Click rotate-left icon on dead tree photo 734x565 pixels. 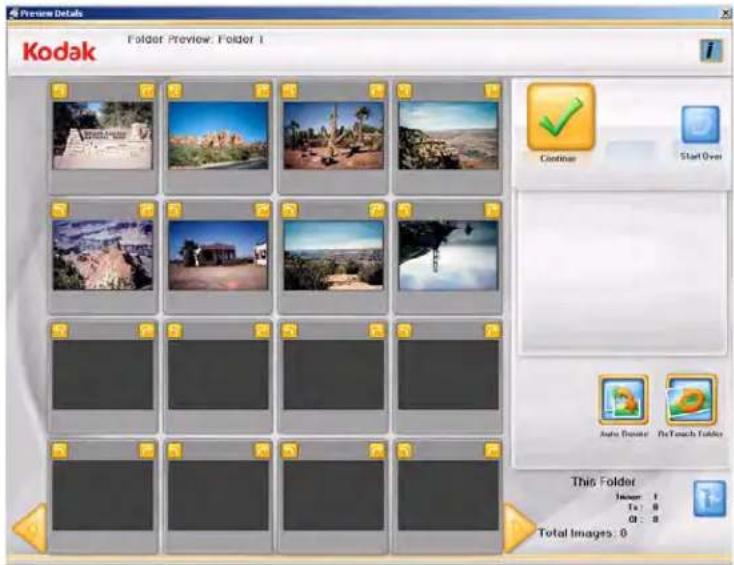coord(290,91)
